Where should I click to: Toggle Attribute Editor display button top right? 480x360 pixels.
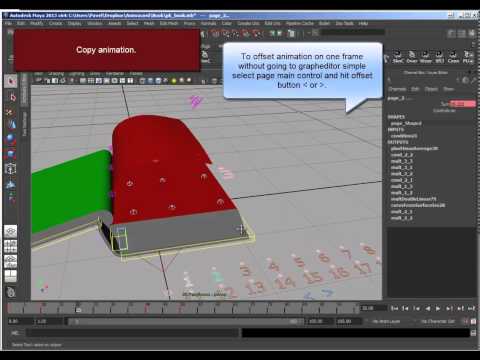[x=452, y=33]
